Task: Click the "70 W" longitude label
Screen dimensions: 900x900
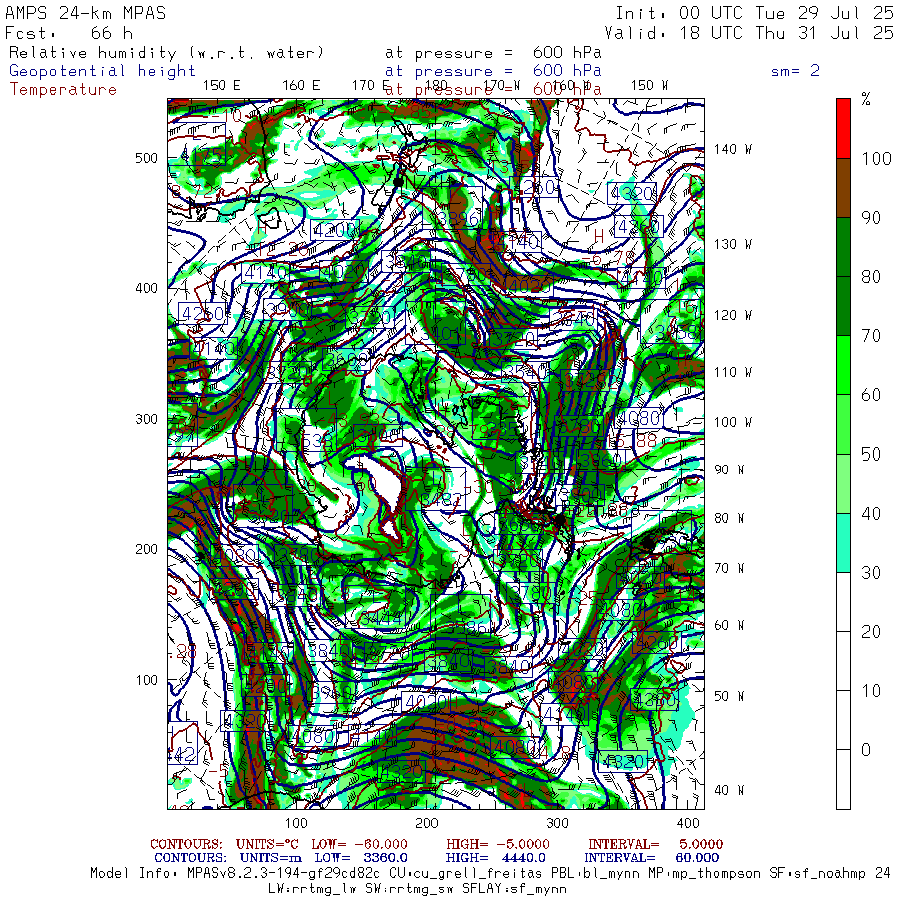Action: 729,568
